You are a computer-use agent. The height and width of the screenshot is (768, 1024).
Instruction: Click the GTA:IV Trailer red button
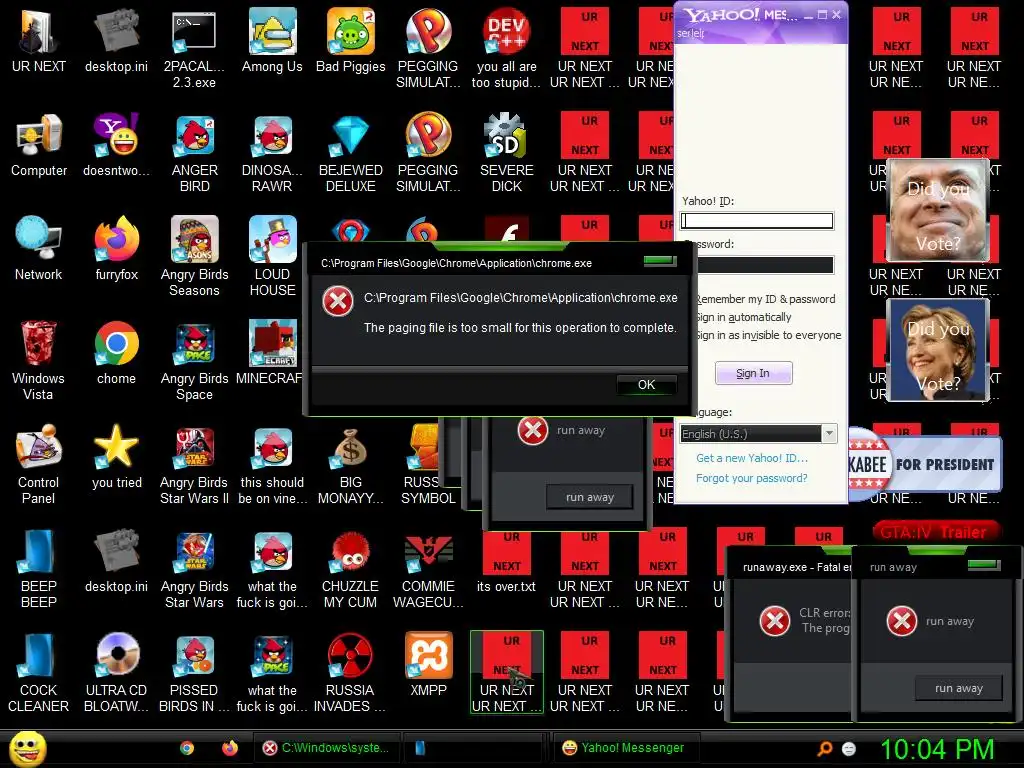pos(935,532)
